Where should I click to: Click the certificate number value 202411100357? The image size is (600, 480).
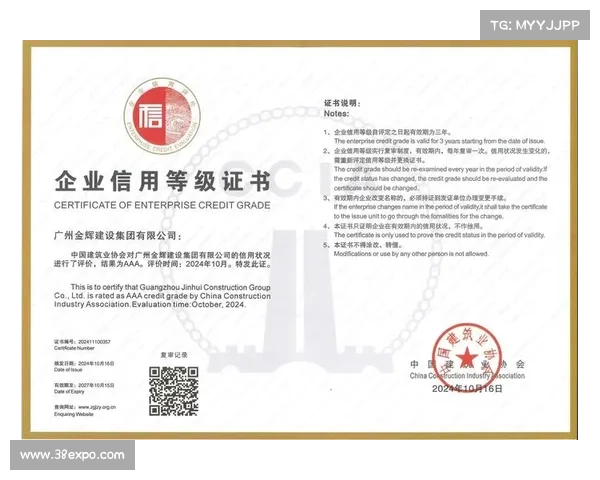tap(94, 342)
